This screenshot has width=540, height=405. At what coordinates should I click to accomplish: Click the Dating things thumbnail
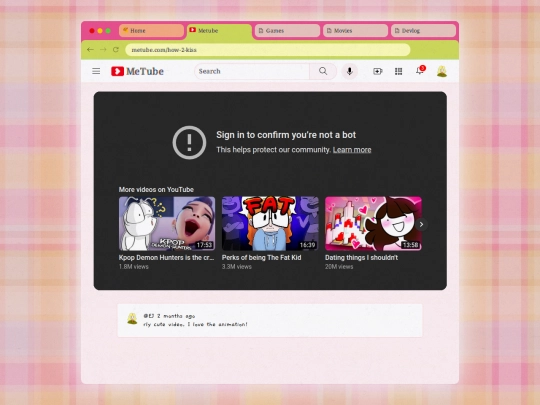[x=373, y=224]
